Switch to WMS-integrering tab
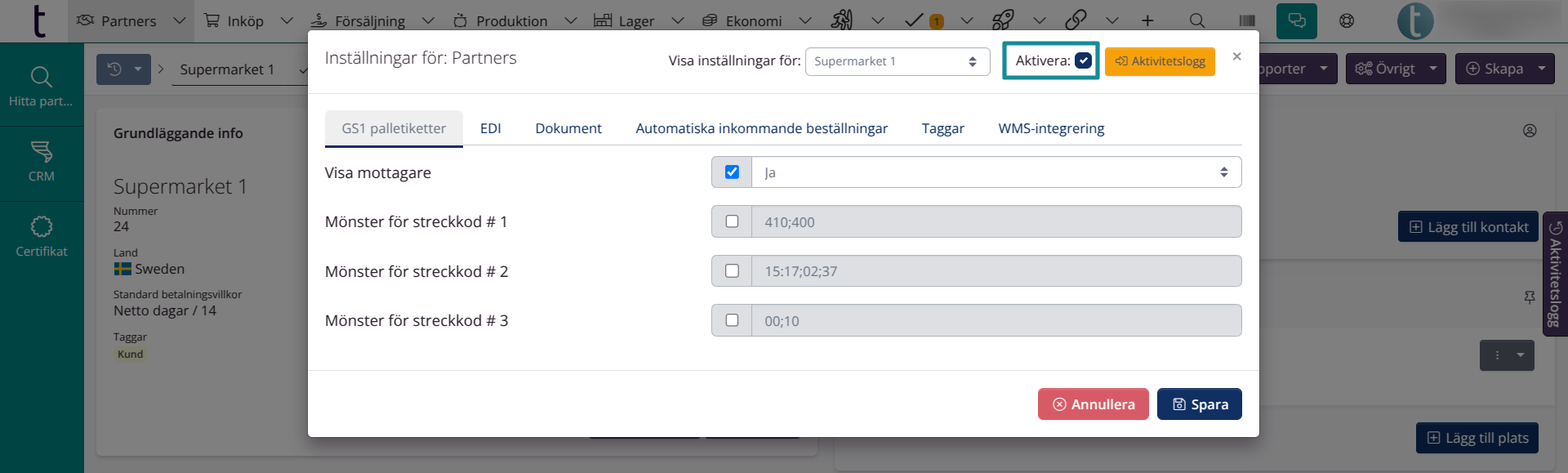This screenshot has height=473, width=1568. pyautogui.click(x=1051, y=128)
